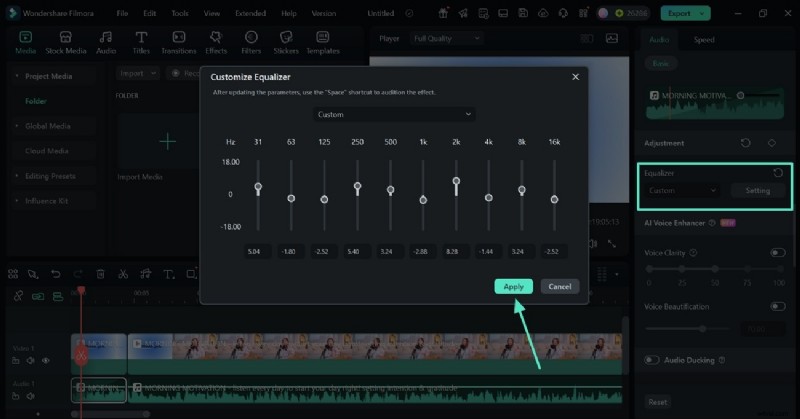Open the Stickers tab
This screenshot has width=800, height=419.
(286, 42)
